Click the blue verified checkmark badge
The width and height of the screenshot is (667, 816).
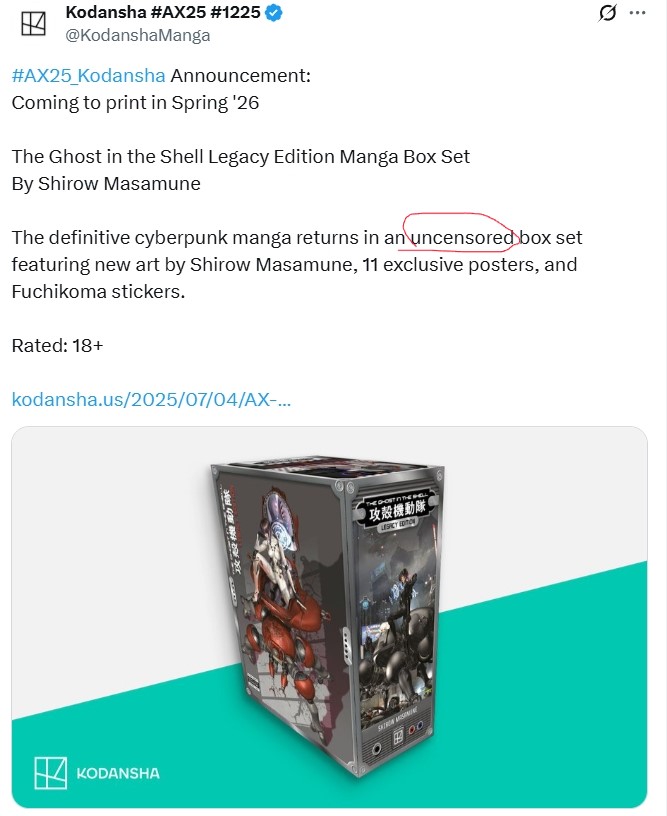274,12
